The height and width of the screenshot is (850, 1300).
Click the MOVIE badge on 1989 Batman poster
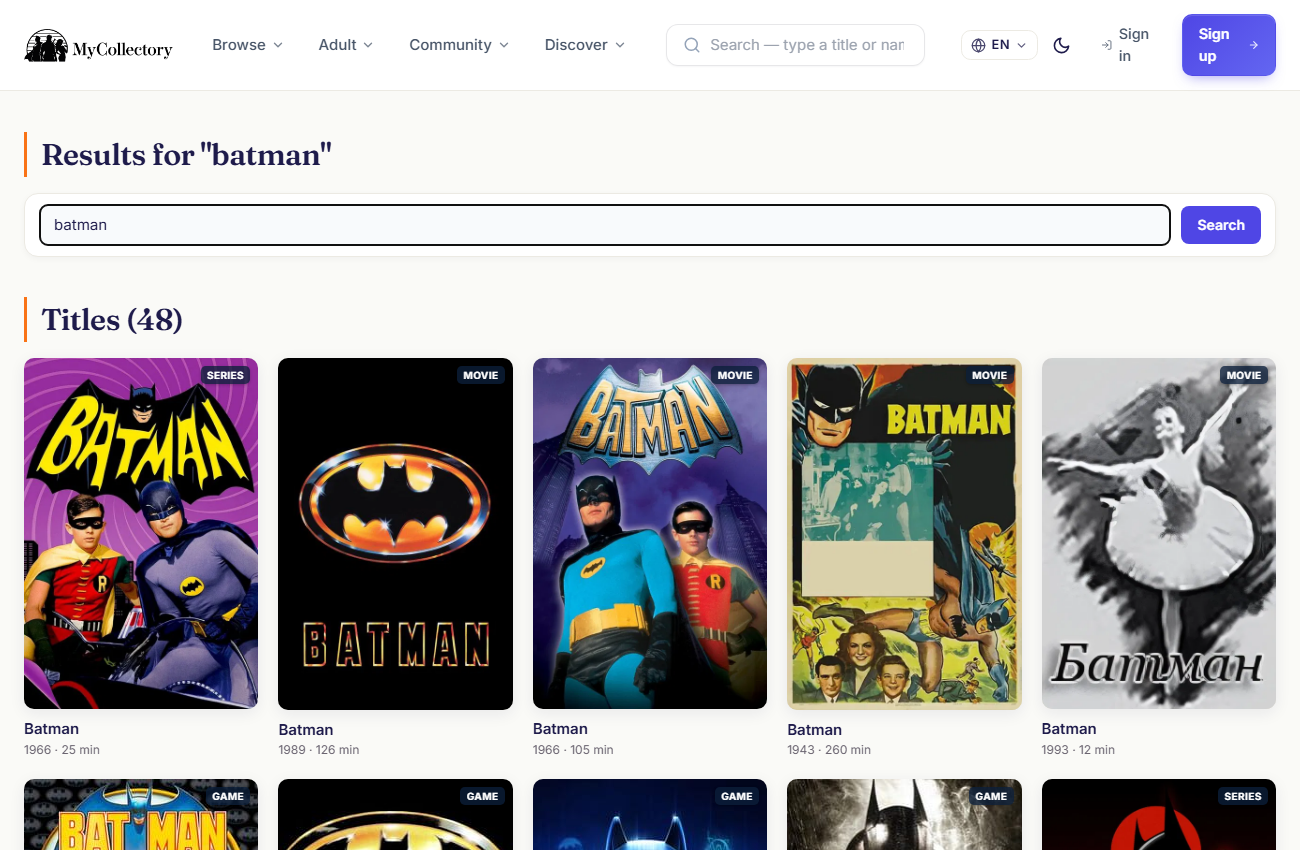click(481, 375)
